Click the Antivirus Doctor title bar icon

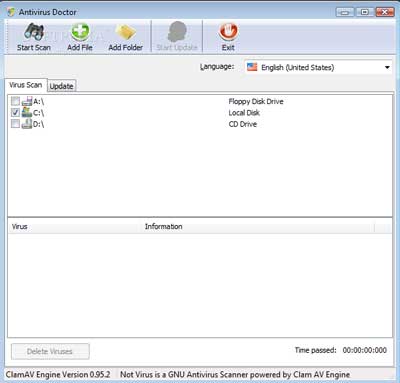pos(11,12)
